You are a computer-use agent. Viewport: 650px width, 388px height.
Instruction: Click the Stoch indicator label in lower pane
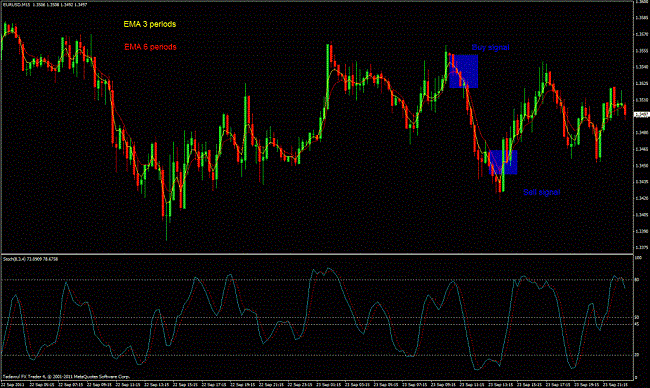point(30,259)
